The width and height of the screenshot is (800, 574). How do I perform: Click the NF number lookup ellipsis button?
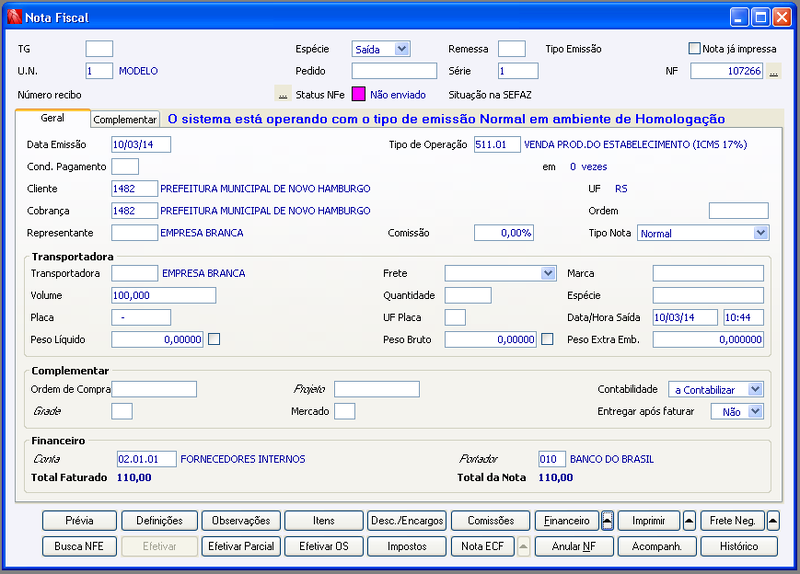click(773, 71)
